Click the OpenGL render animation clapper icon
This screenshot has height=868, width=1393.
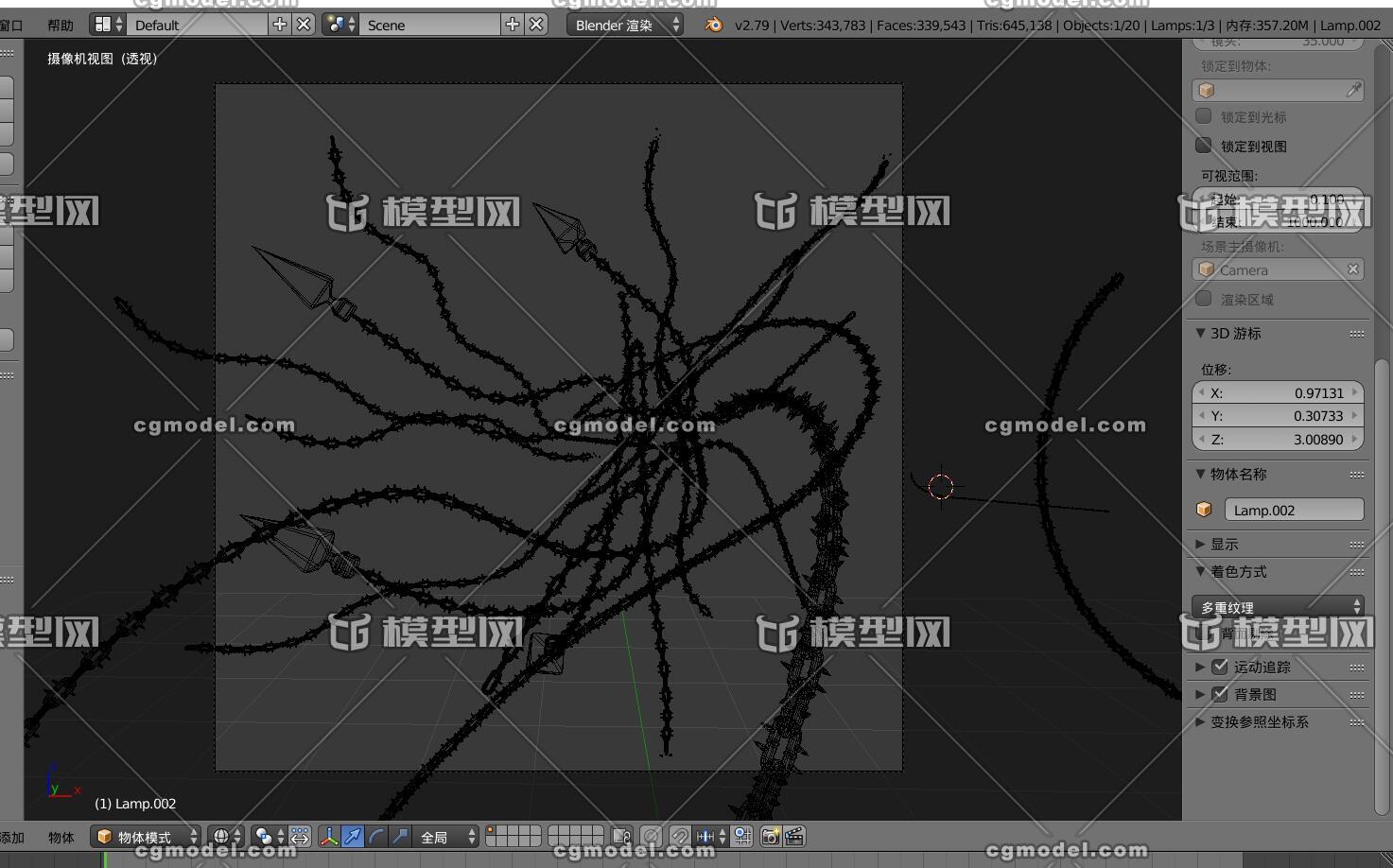tap(794, 837)
